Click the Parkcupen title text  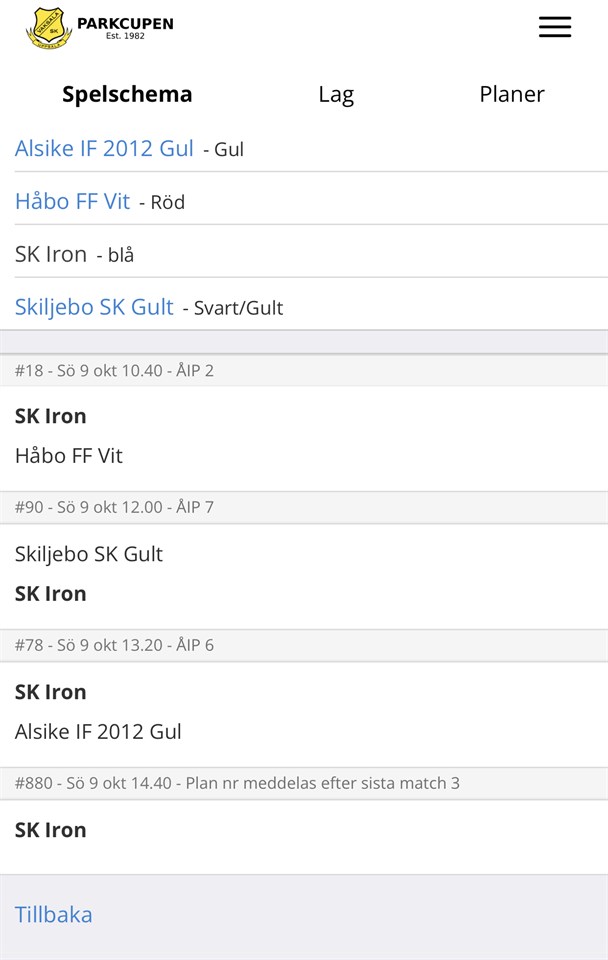[x=125, y=23]
